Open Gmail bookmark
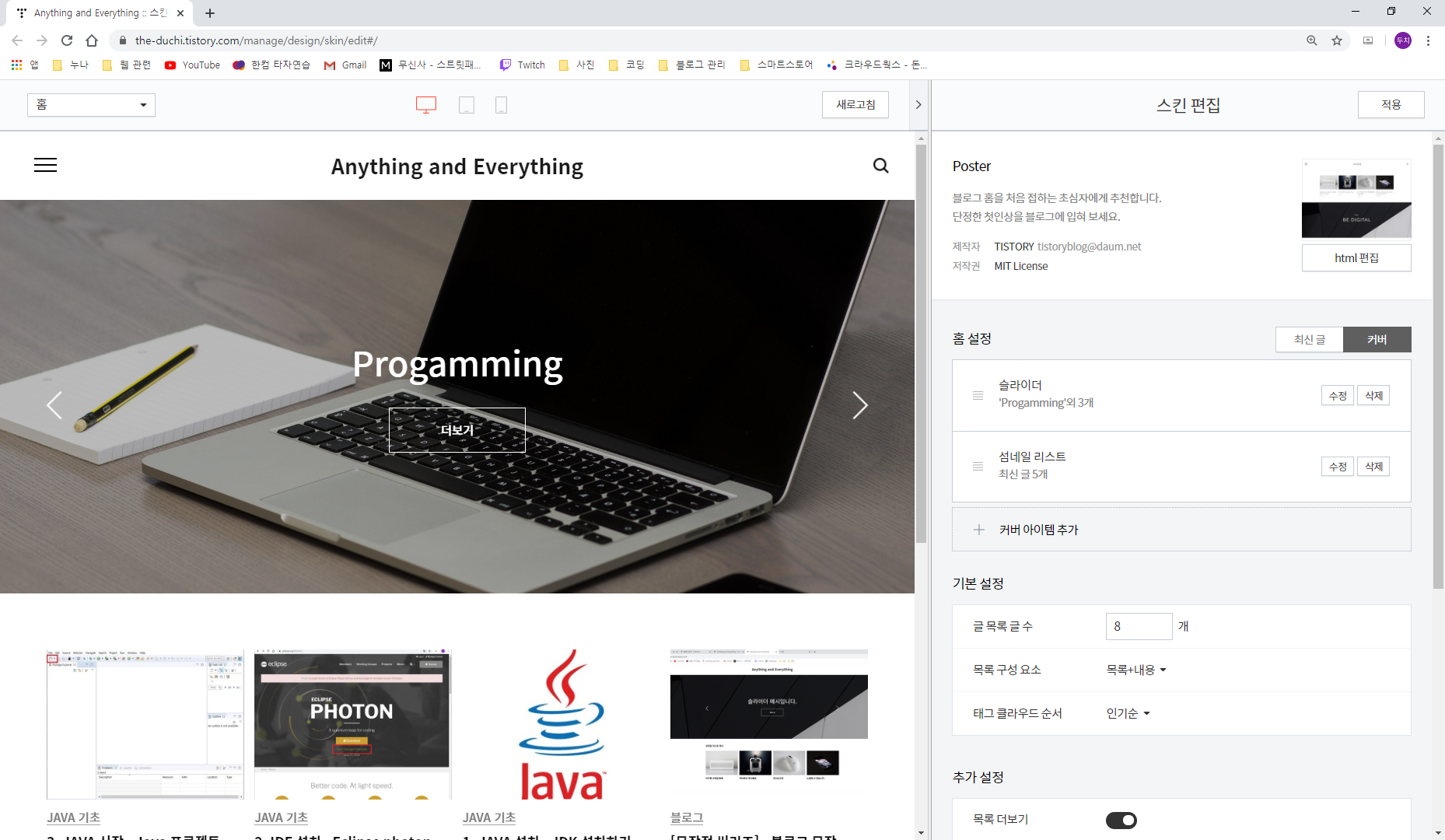This screenshot has height=840, width=1445. click(345, 65)
